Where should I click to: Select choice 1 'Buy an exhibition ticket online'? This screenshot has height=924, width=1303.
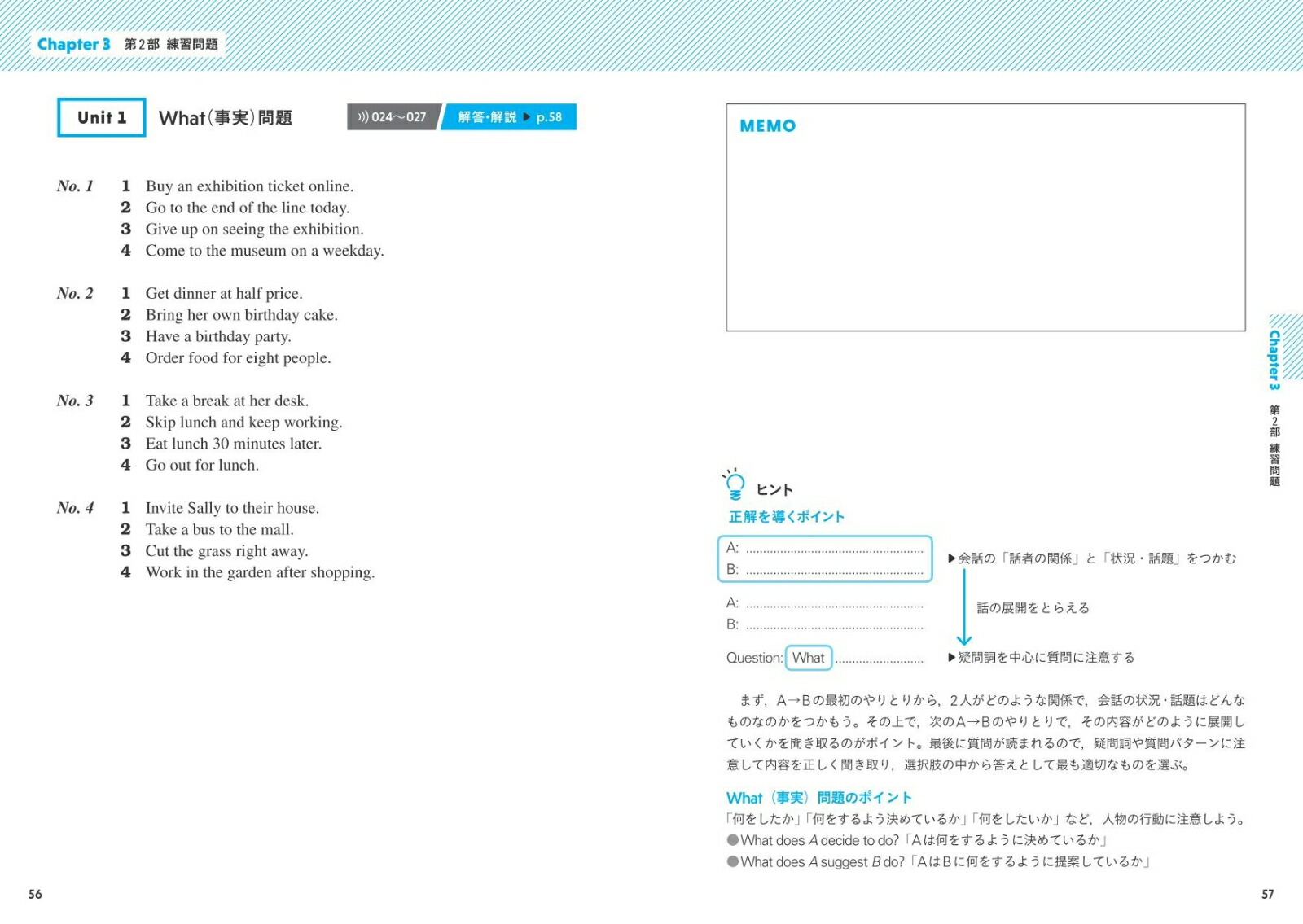click(249, 186)
